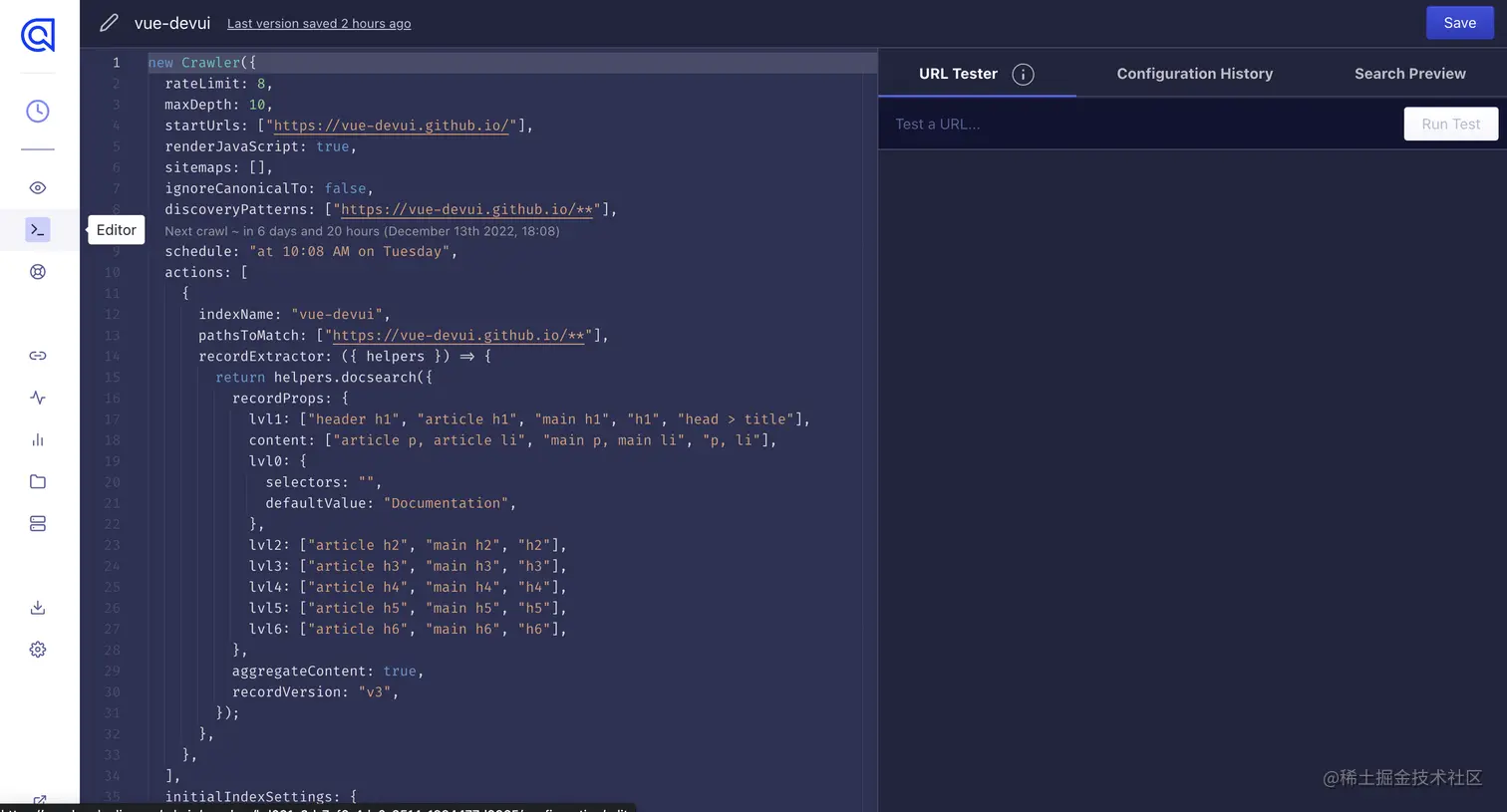Click the schedule 'at 10:08 AM on Tuesday' line
This screenshot has height=812, width=1507.
click(311, 251)
